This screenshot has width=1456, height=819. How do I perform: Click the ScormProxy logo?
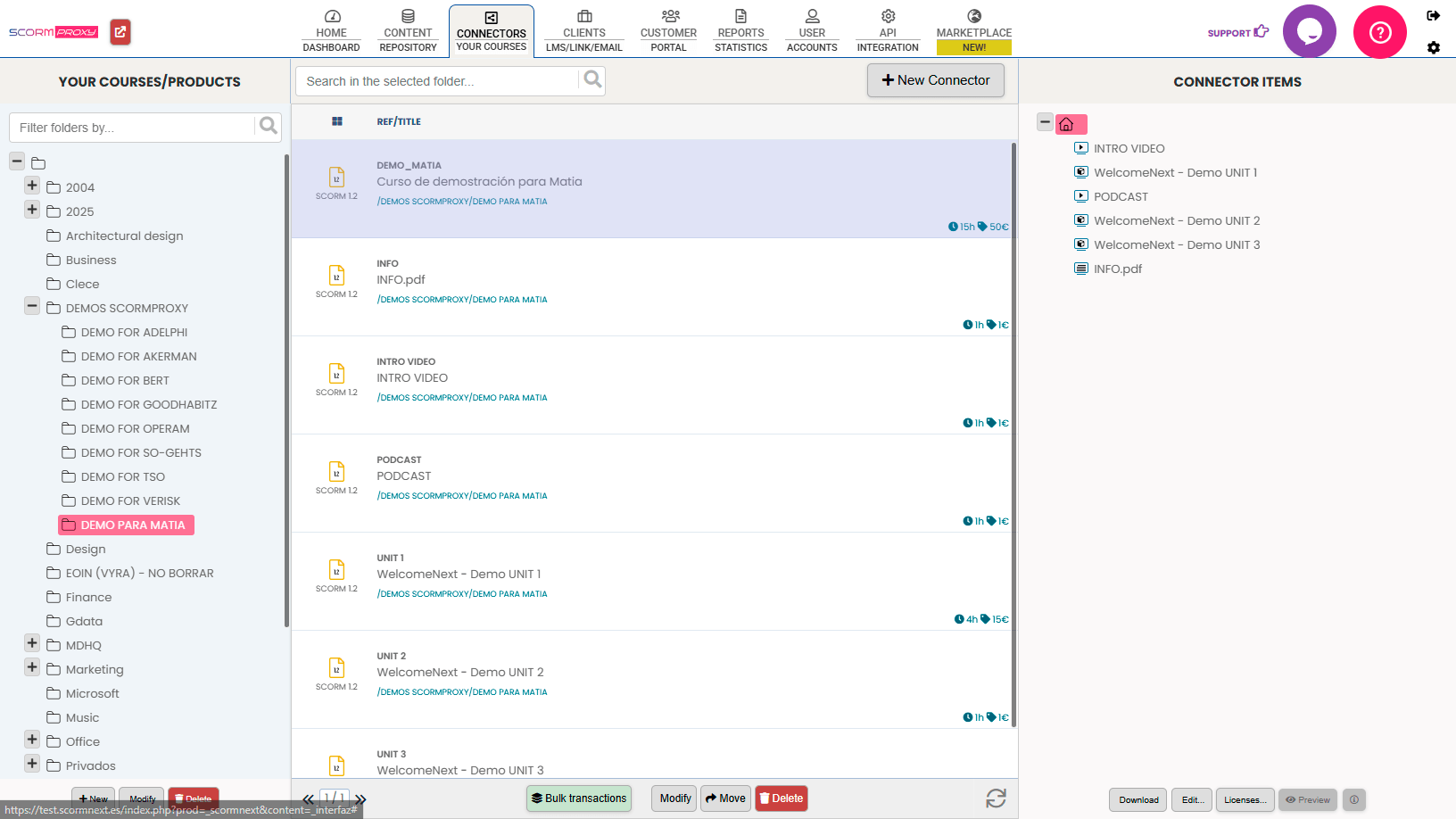(x=54, y=32)
